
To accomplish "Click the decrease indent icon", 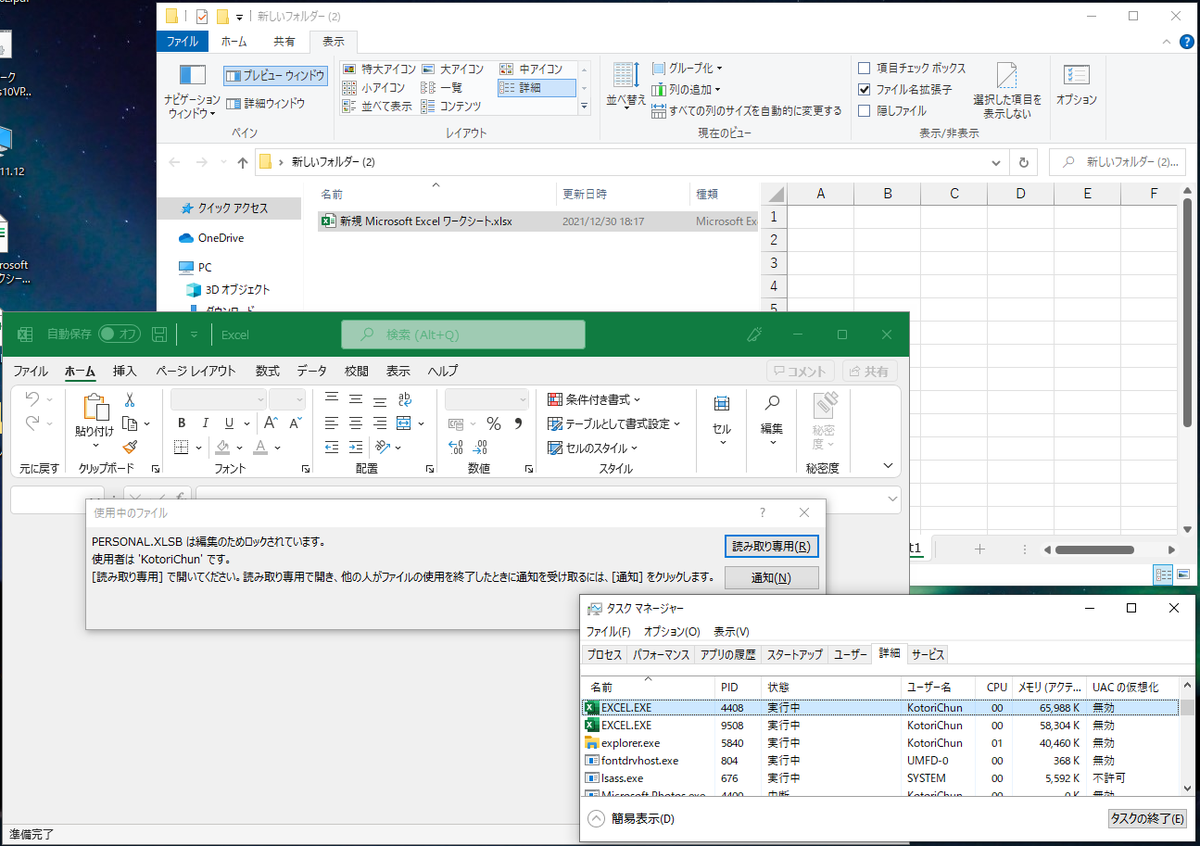I will coord(332,447).
